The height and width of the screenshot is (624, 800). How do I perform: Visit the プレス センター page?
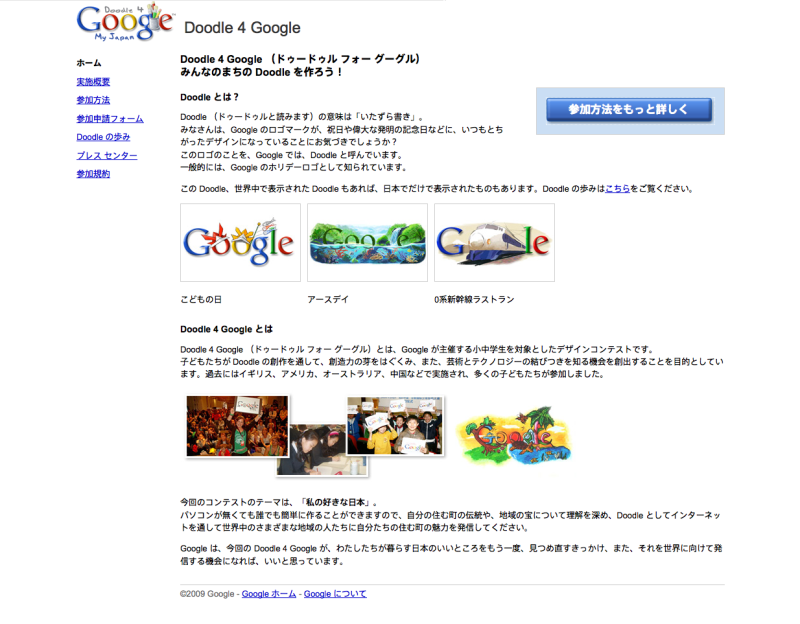[x=107, y=156]
